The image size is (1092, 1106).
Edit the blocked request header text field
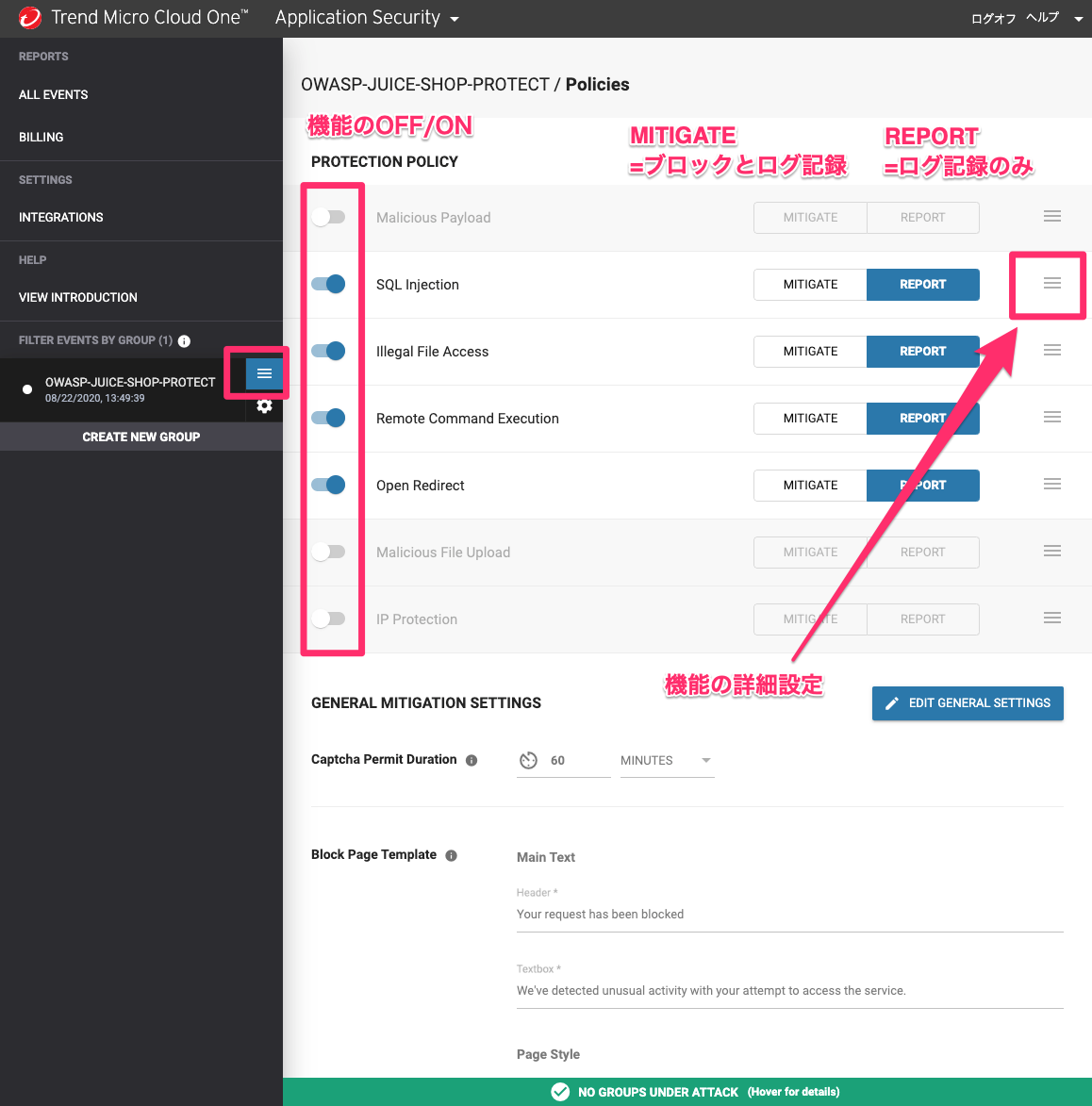788,913
